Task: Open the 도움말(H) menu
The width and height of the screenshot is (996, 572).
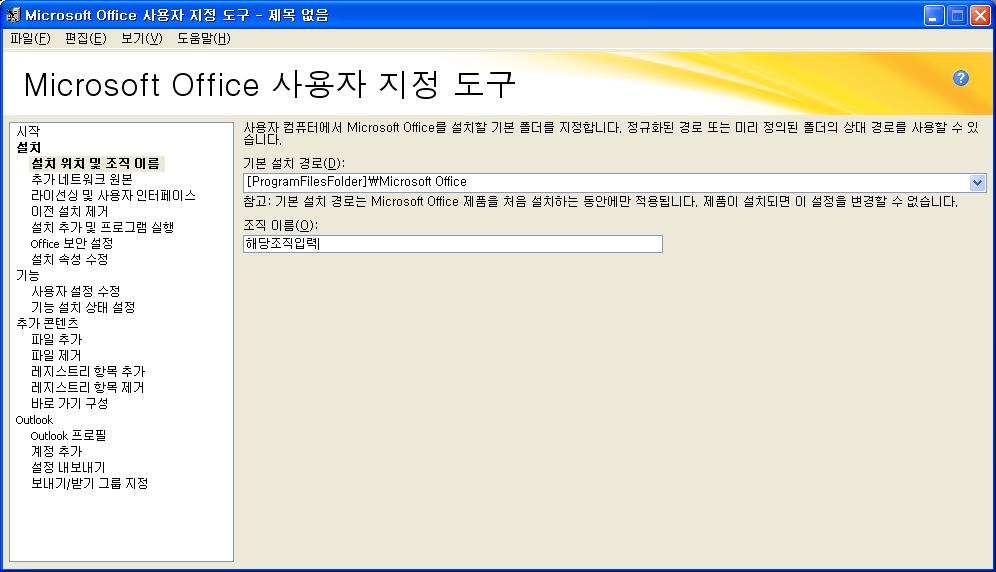Action: pos(204,38)
